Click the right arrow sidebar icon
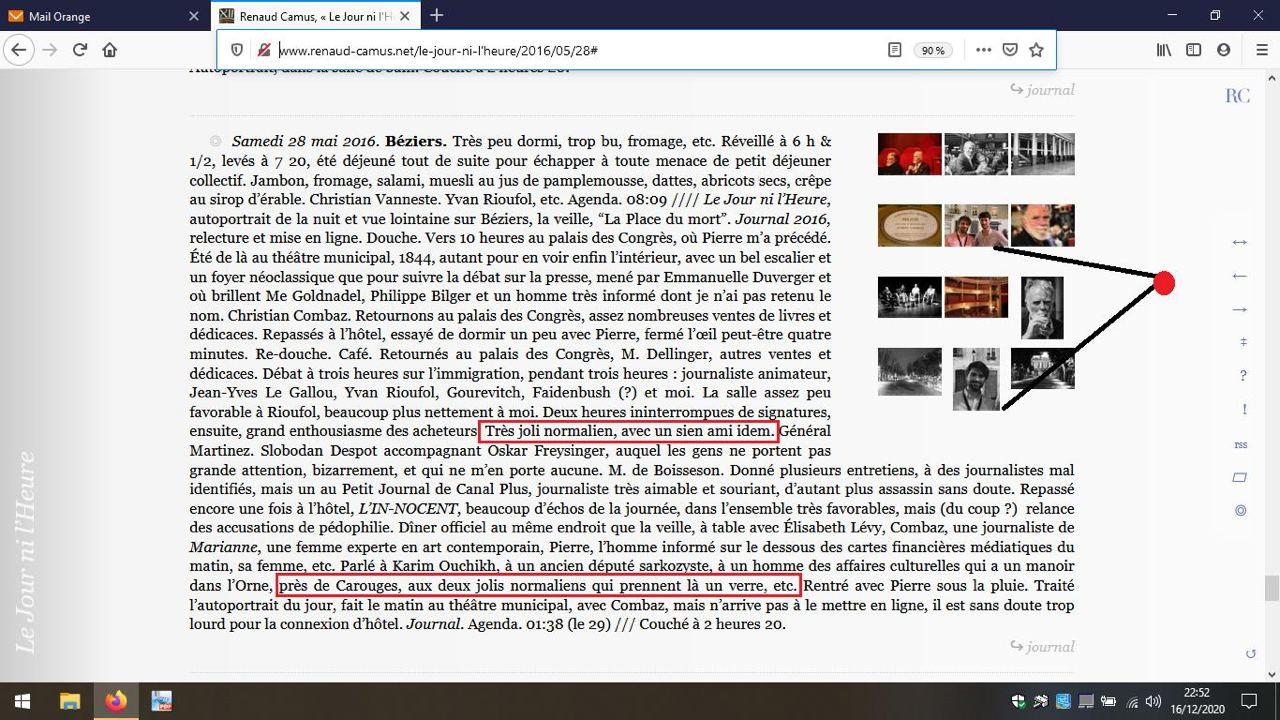The image size is (1280, 720). 1240,310
